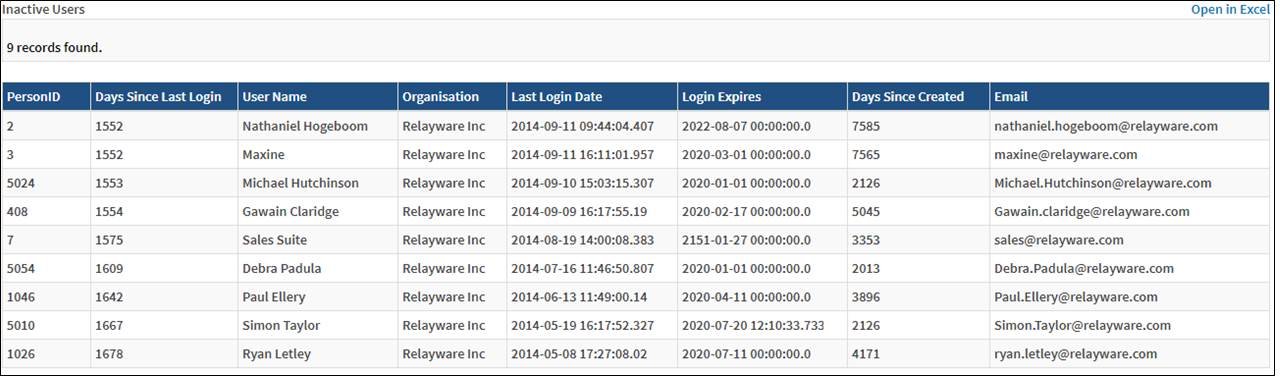1280x381 pixels.
Task: Select user name Paul Ellery
Action: 274,297
